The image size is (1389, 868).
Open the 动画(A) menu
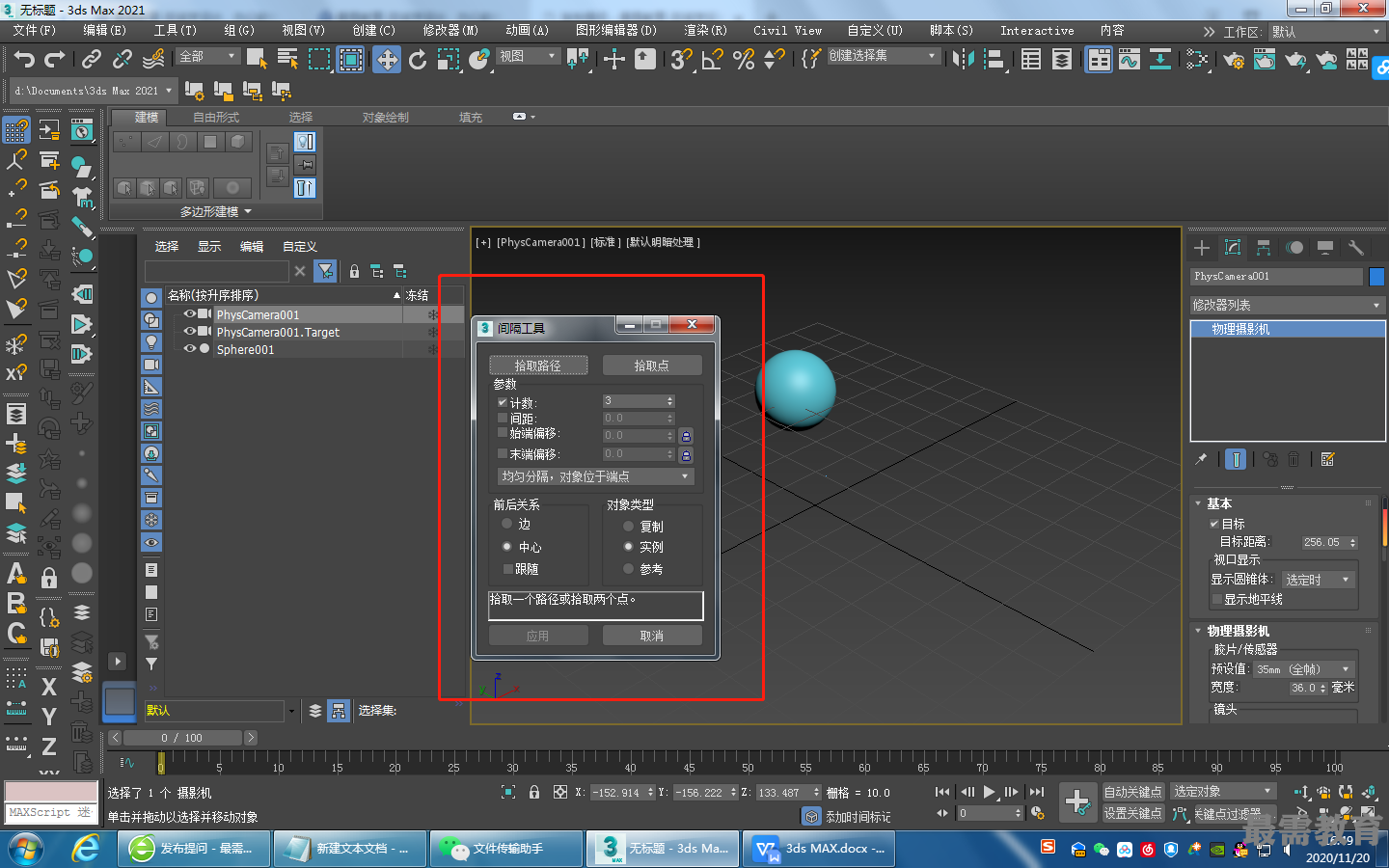[527, 31]
